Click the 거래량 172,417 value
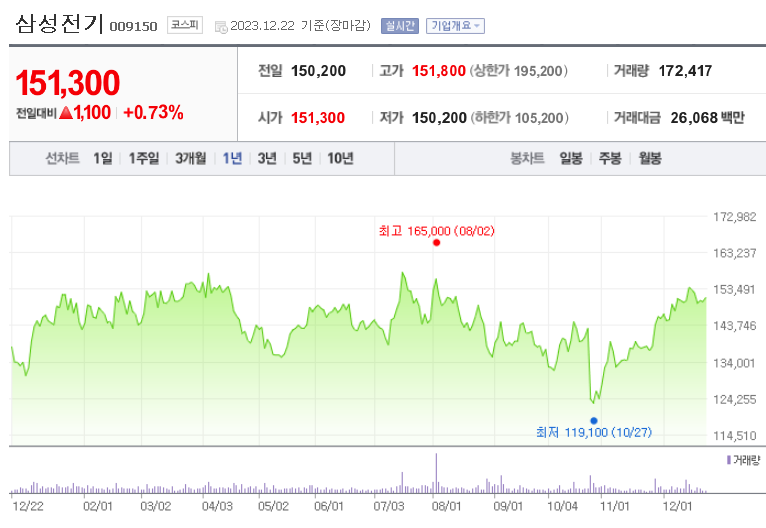Screen dimensions: 766x528 [685, 71]
